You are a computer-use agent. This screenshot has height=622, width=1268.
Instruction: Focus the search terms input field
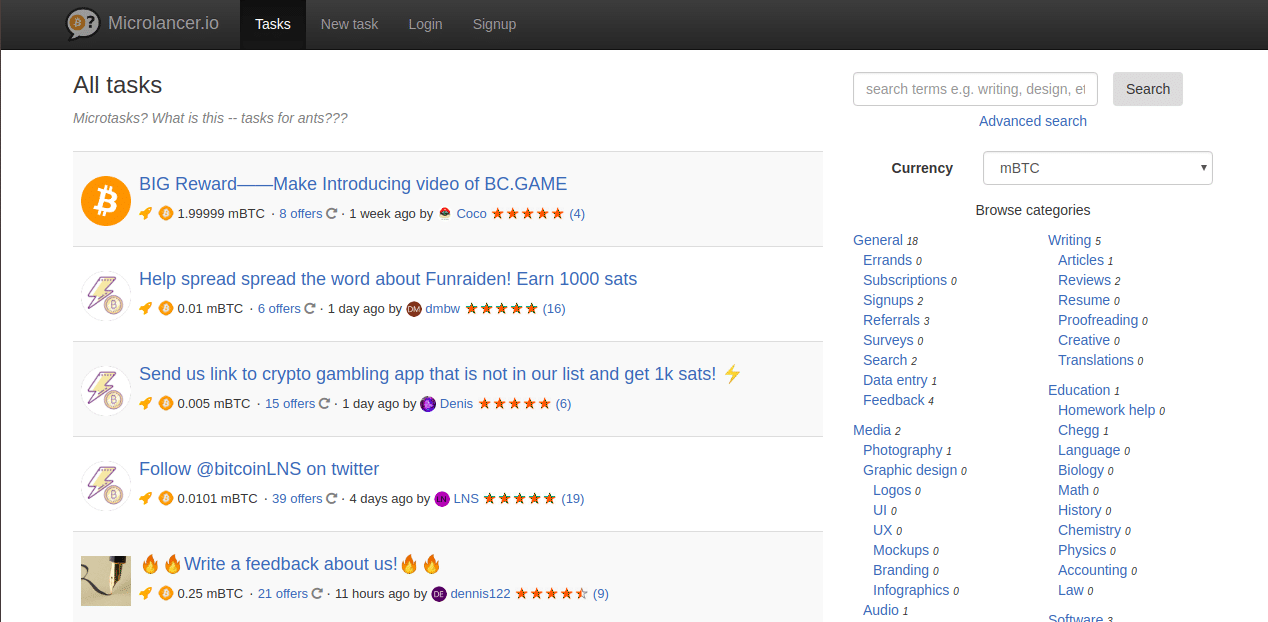[975, 89]
